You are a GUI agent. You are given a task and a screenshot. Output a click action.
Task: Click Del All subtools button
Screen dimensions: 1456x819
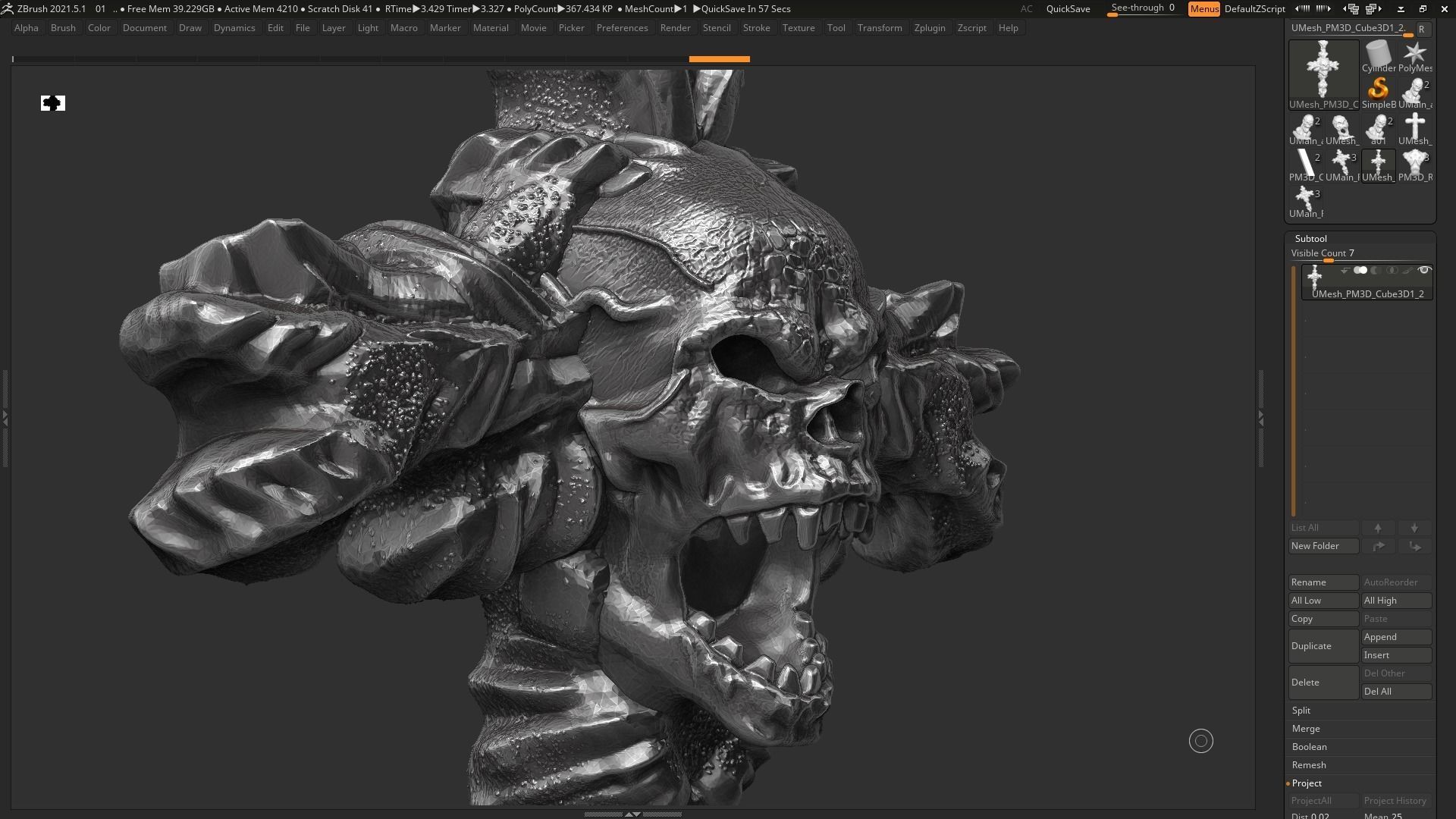pos(1396,692)
